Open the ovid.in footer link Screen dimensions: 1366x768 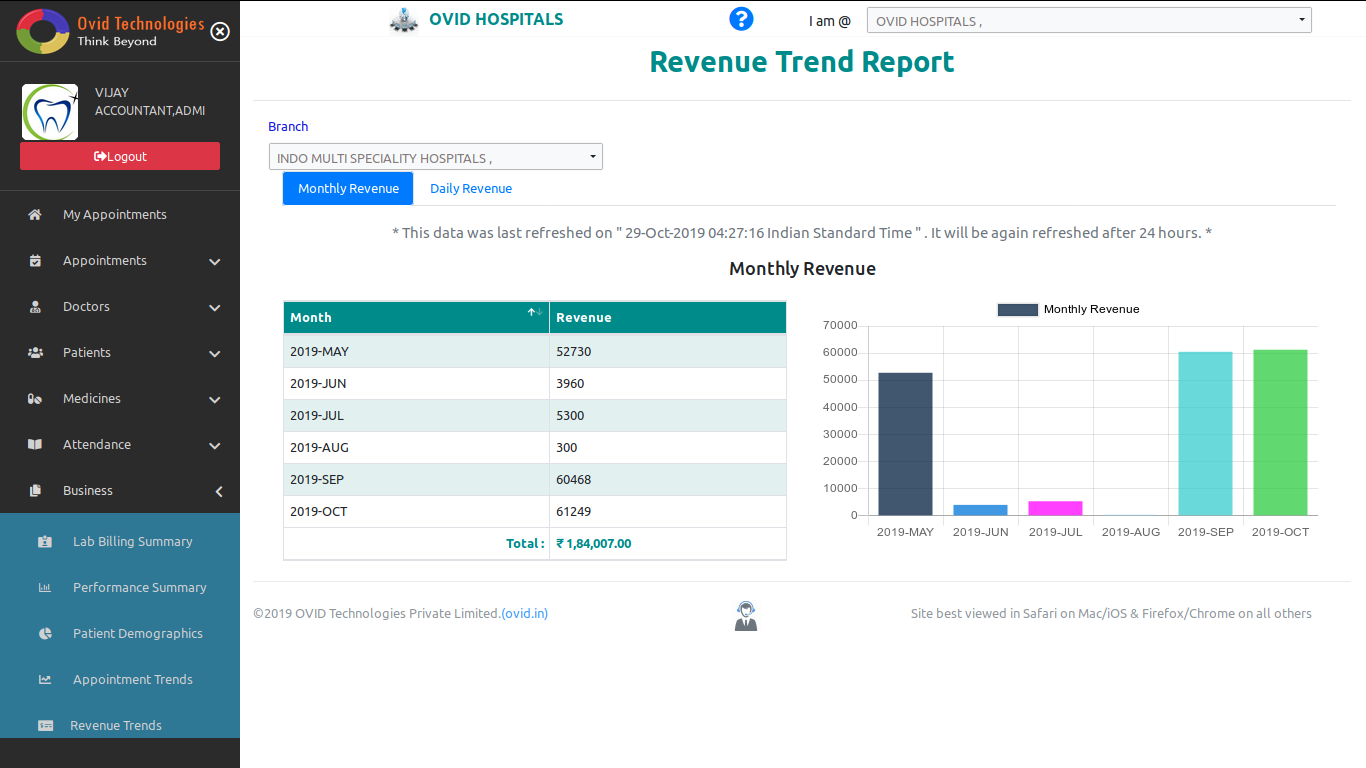(525, 614)
